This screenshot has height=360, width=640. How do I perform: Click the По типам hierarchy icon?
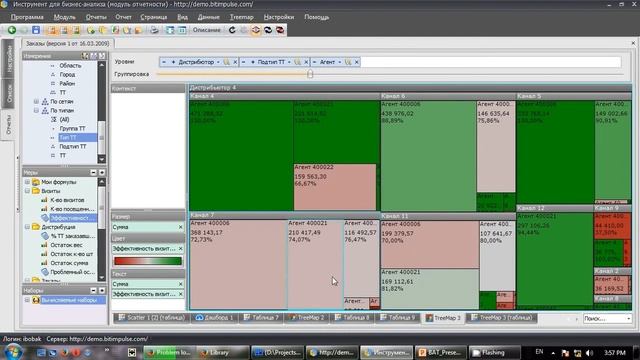(45, 110)
